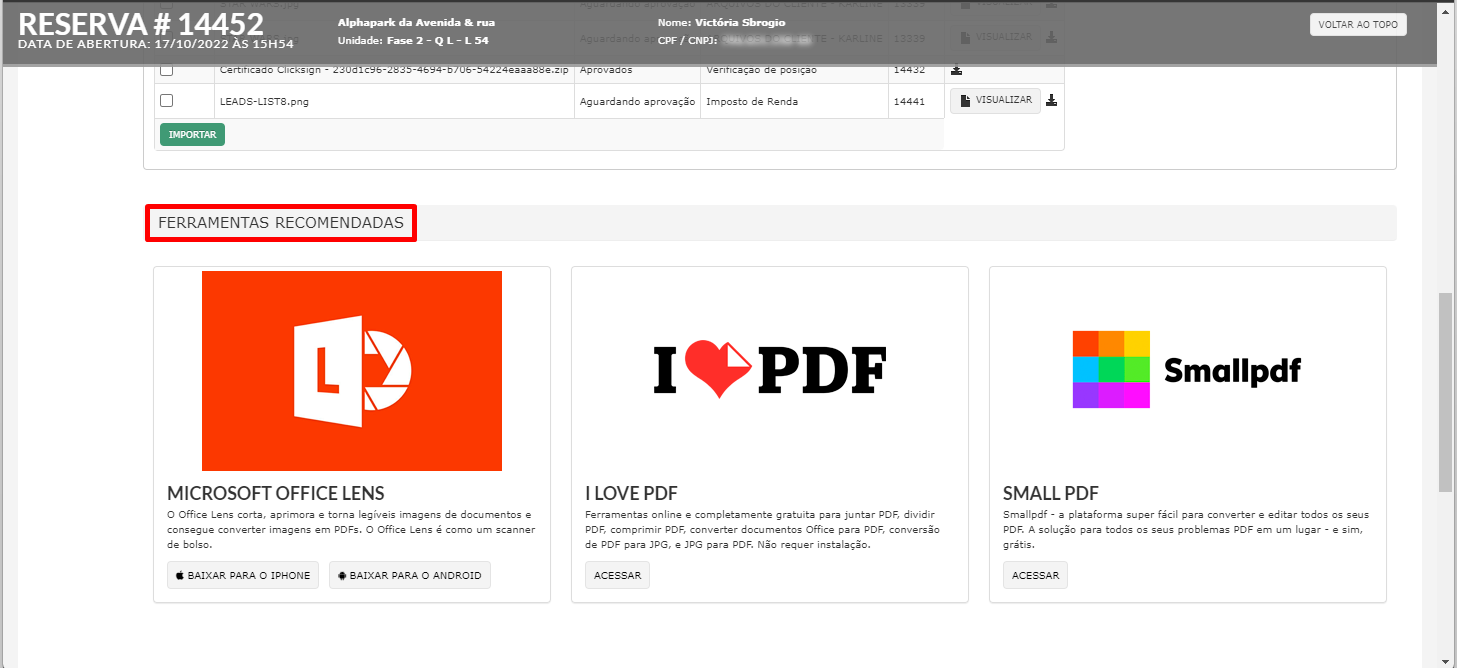Image resolution: width=1457 pixels, height=668 pixels.
Task: Hit ACESSAR under I Love PDF
Action: (617, 575)
